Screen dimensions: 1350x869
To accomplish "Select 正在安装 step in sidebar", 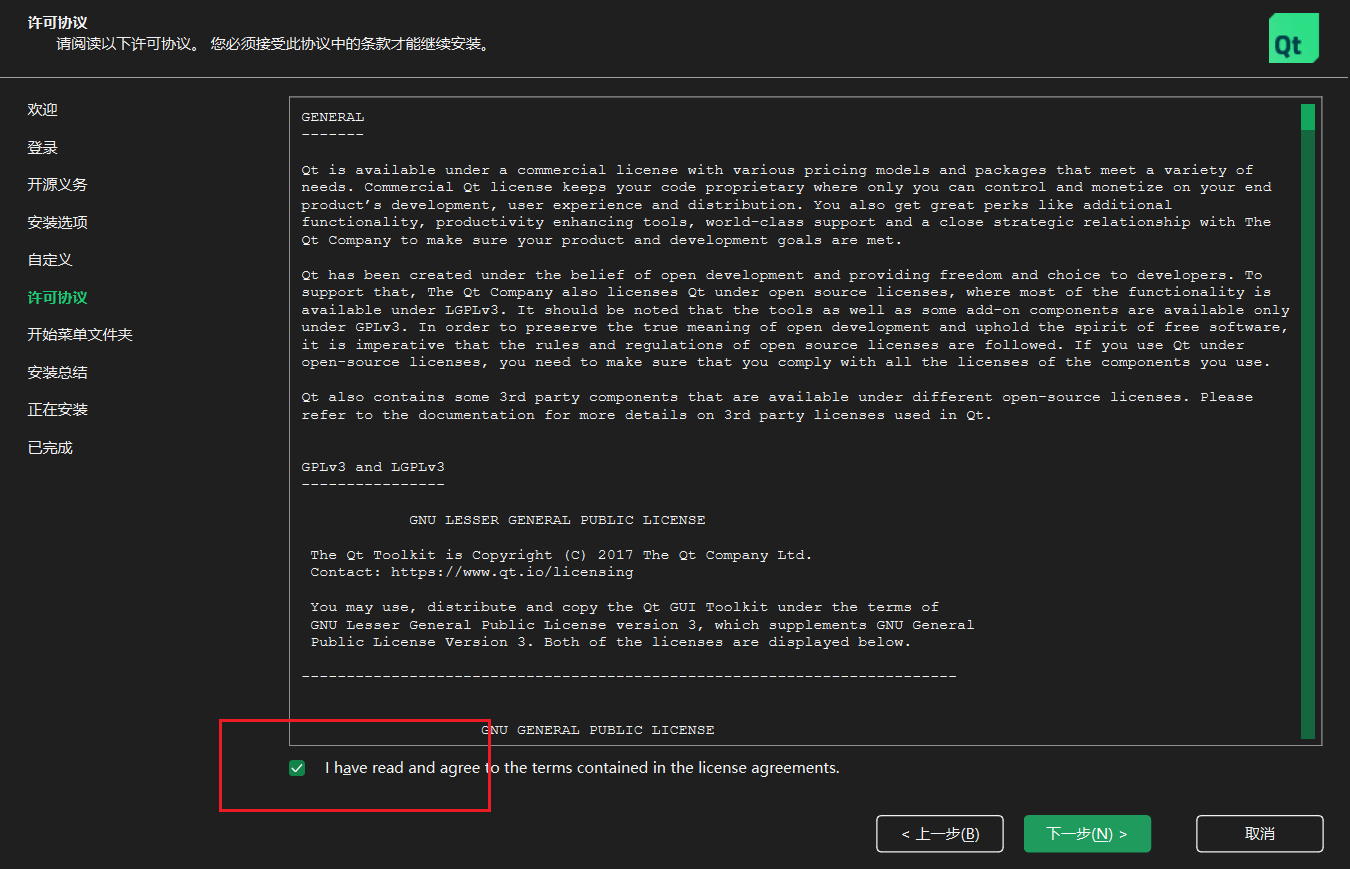I will [x=58, y=410].
